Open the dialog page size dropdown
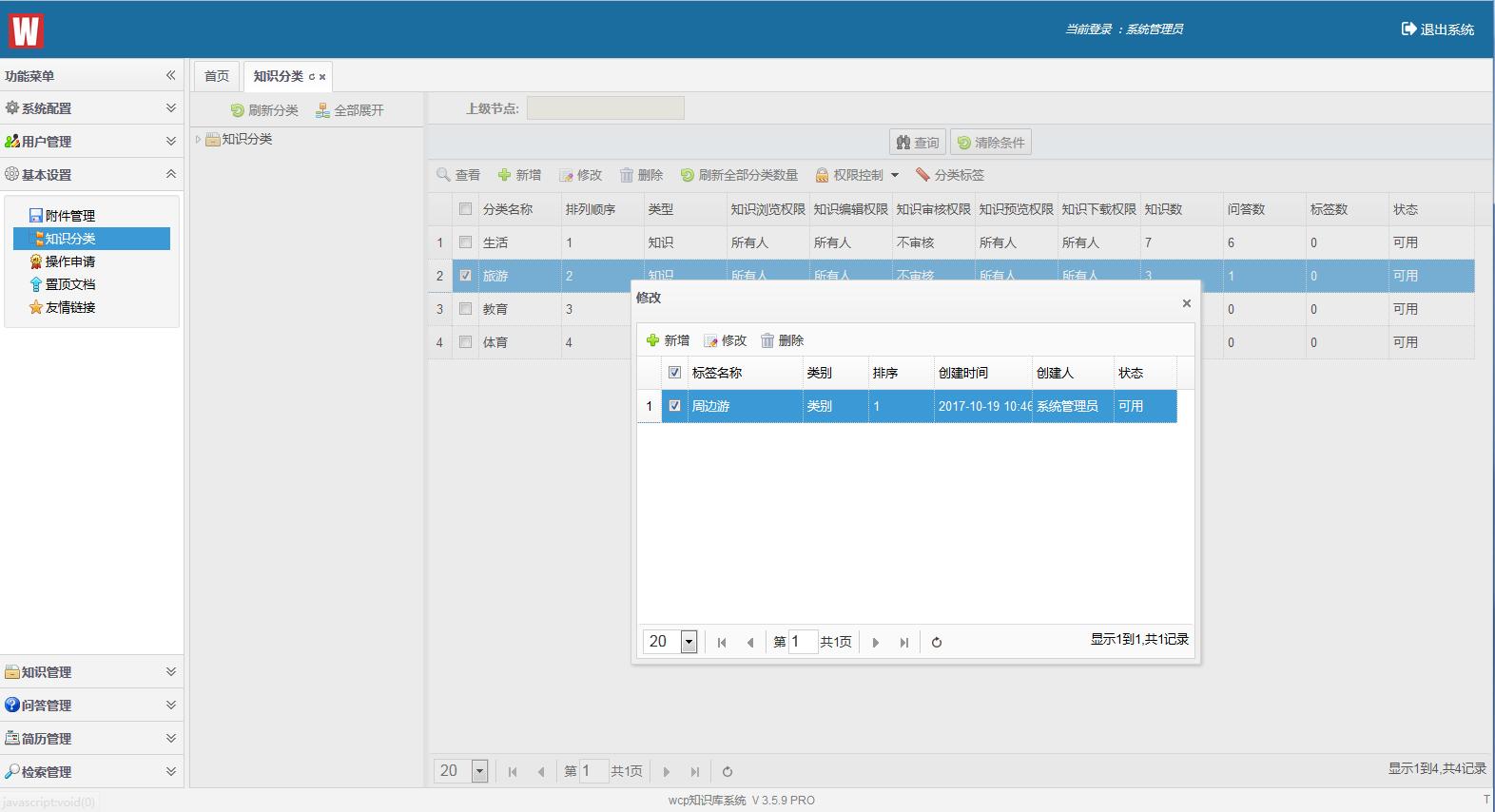Screen dimensions: 1495x812 [689, 642]
